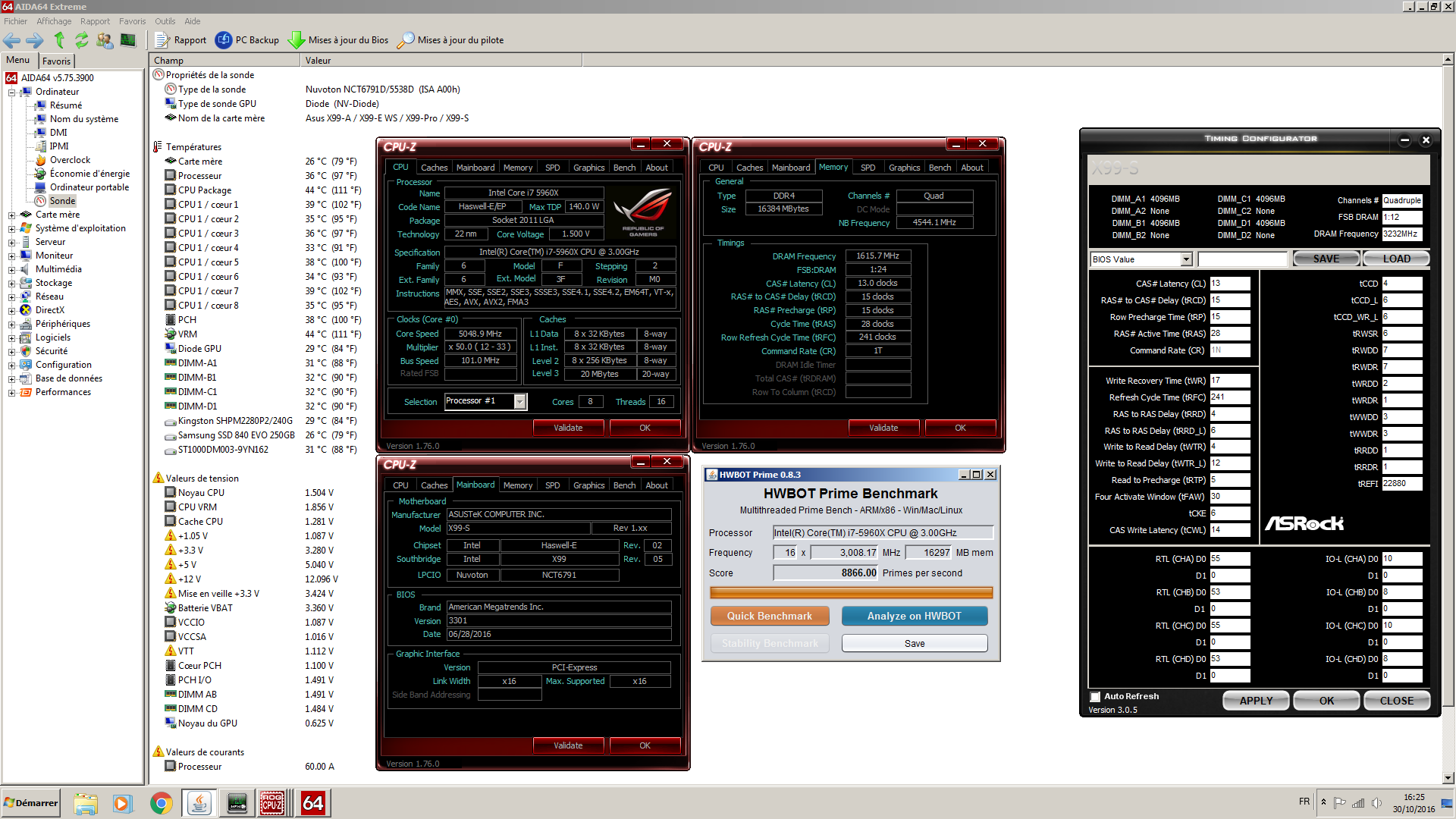The width and height of the screenshot is (1456, 819).
Task: Open BIOS Value dropdown in Timing Configurator
Action: (x=1186, y=259)
